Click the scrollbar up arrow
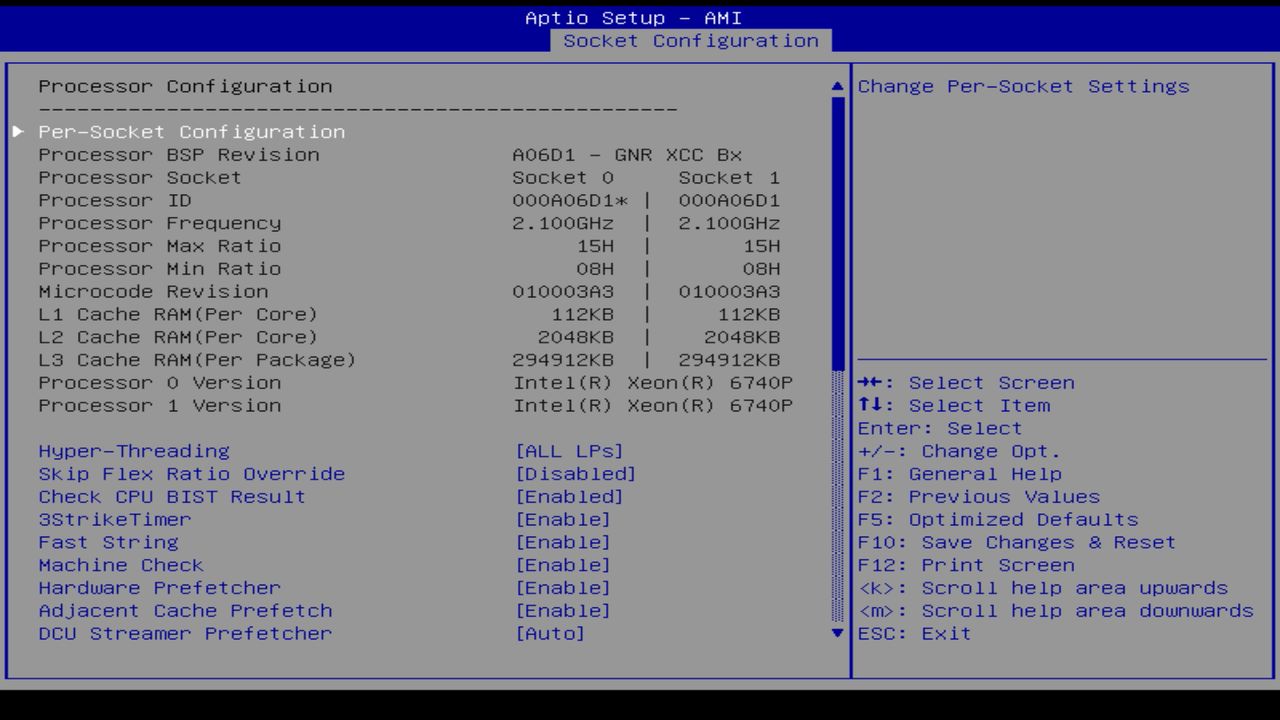Image resolution: width=1280 pixels, height=720 pixels. [837, 86]
